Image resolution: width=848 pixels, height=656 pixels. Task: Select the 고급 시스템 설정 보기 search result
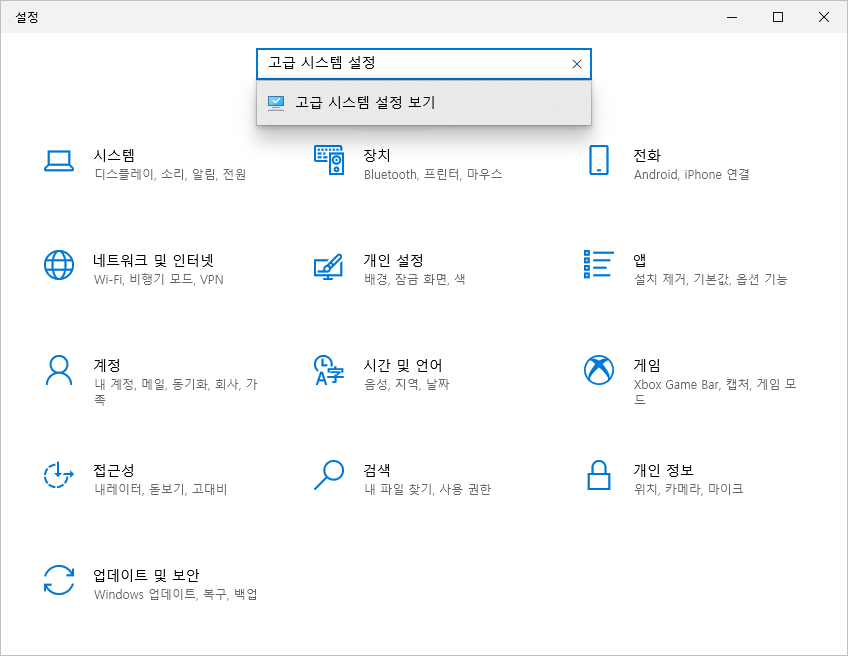tap(424, 103)
